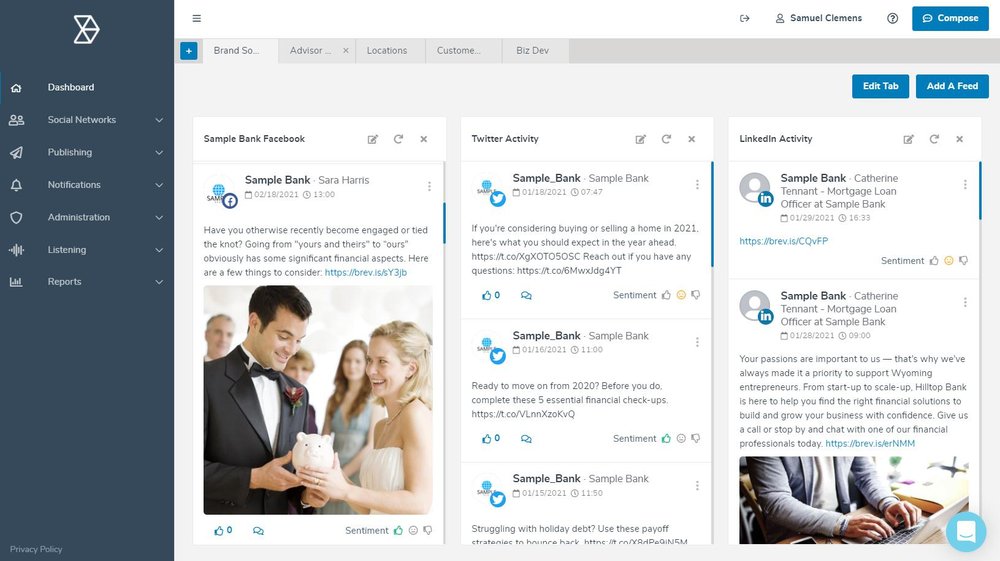Open the brev.is/sY3jb link
This screenshot has height=561, width=1000.
coord(365,272)
